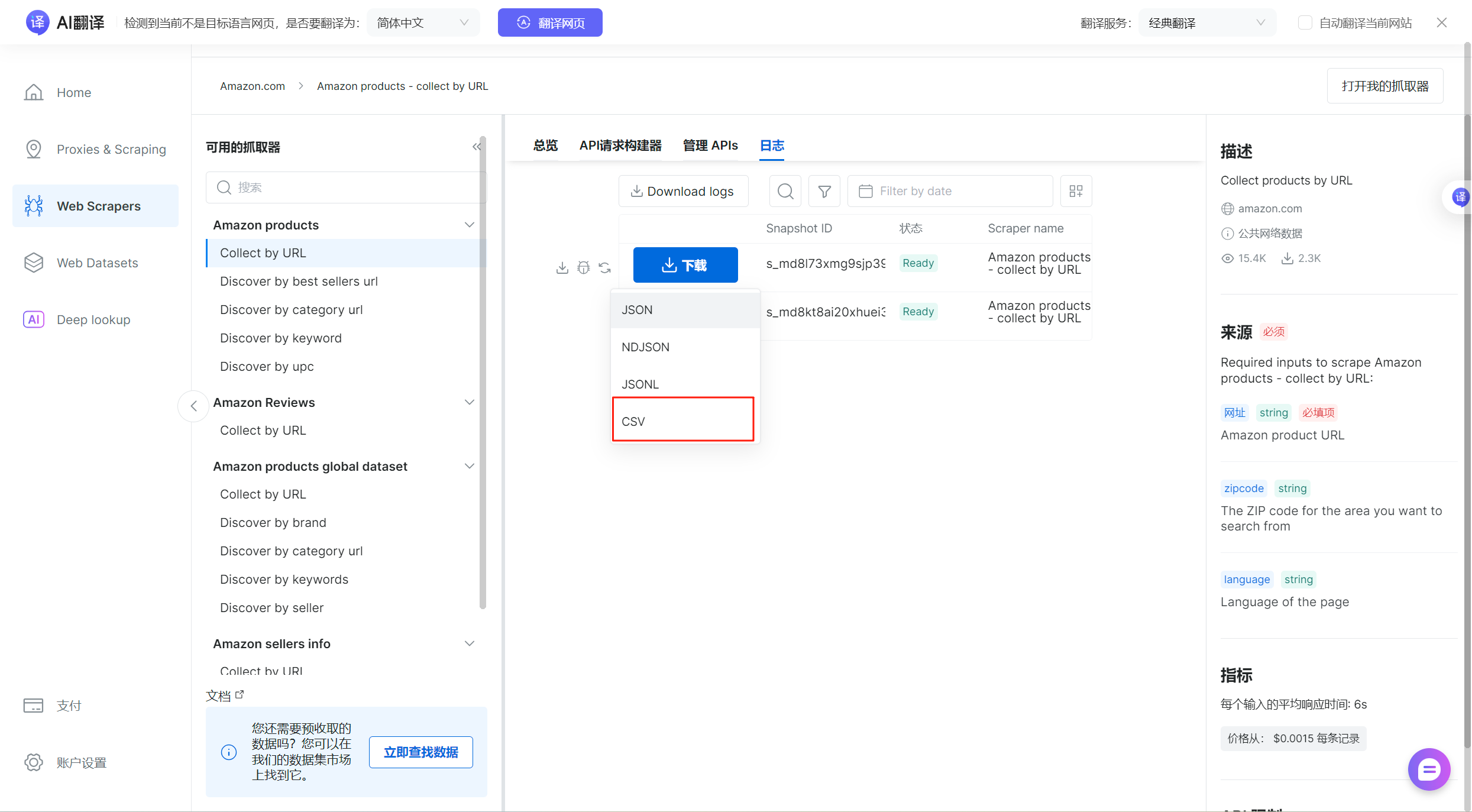This screenshot has width=1472, height=812.
Task: Click snapshot ID s_md8kt8ai20xhuei3
Action: (x=826, y=312)
